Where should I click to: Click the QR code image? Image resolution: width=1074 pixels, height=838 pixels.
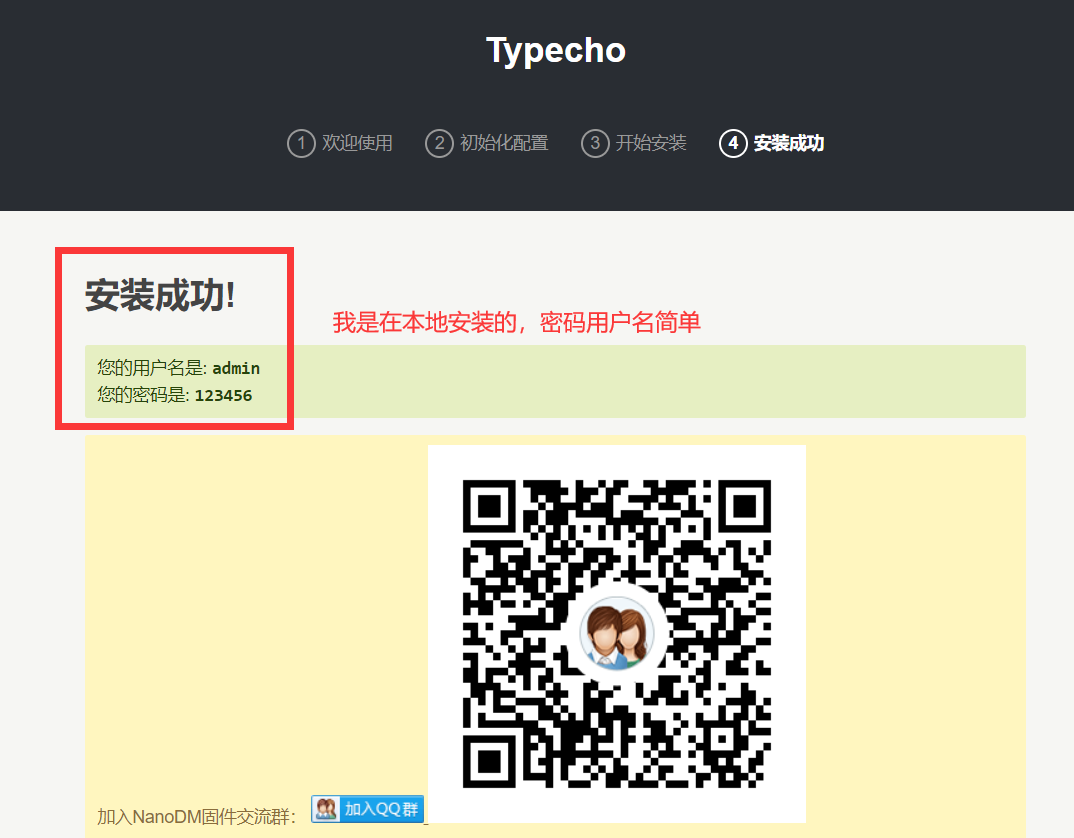point(616,634)
